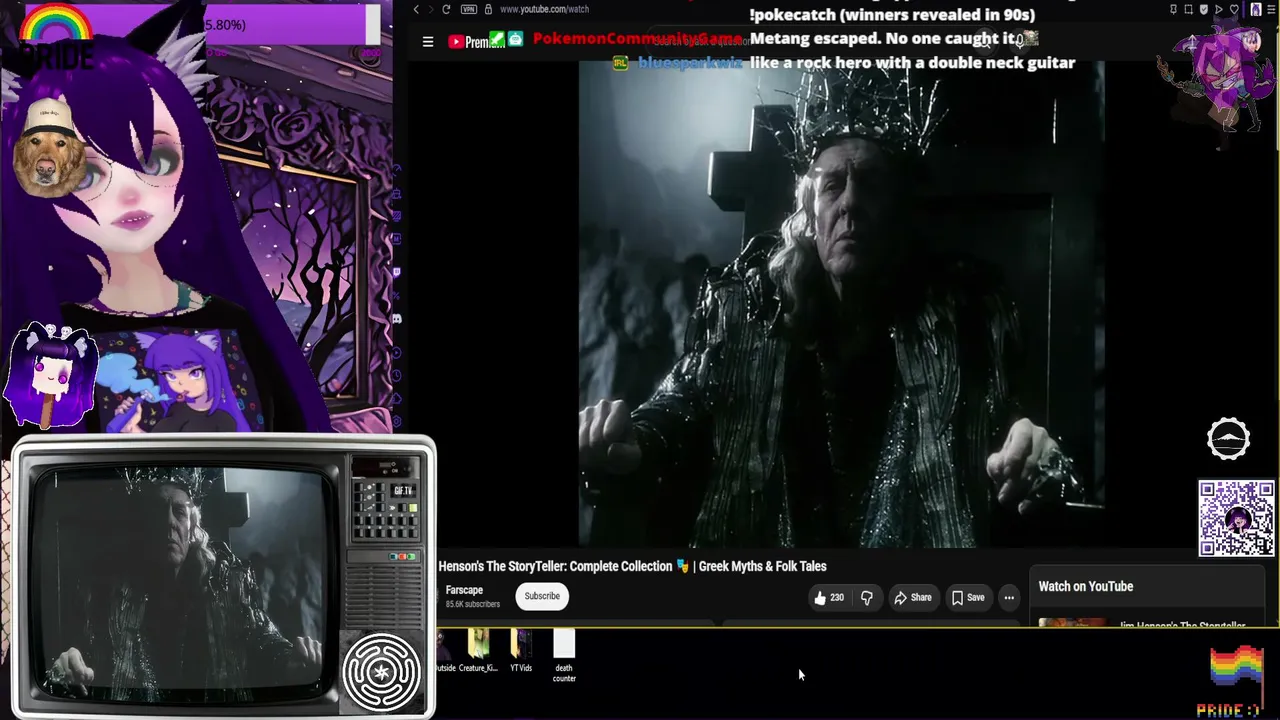Go to YouTube Premium home logo

[476, 42]
